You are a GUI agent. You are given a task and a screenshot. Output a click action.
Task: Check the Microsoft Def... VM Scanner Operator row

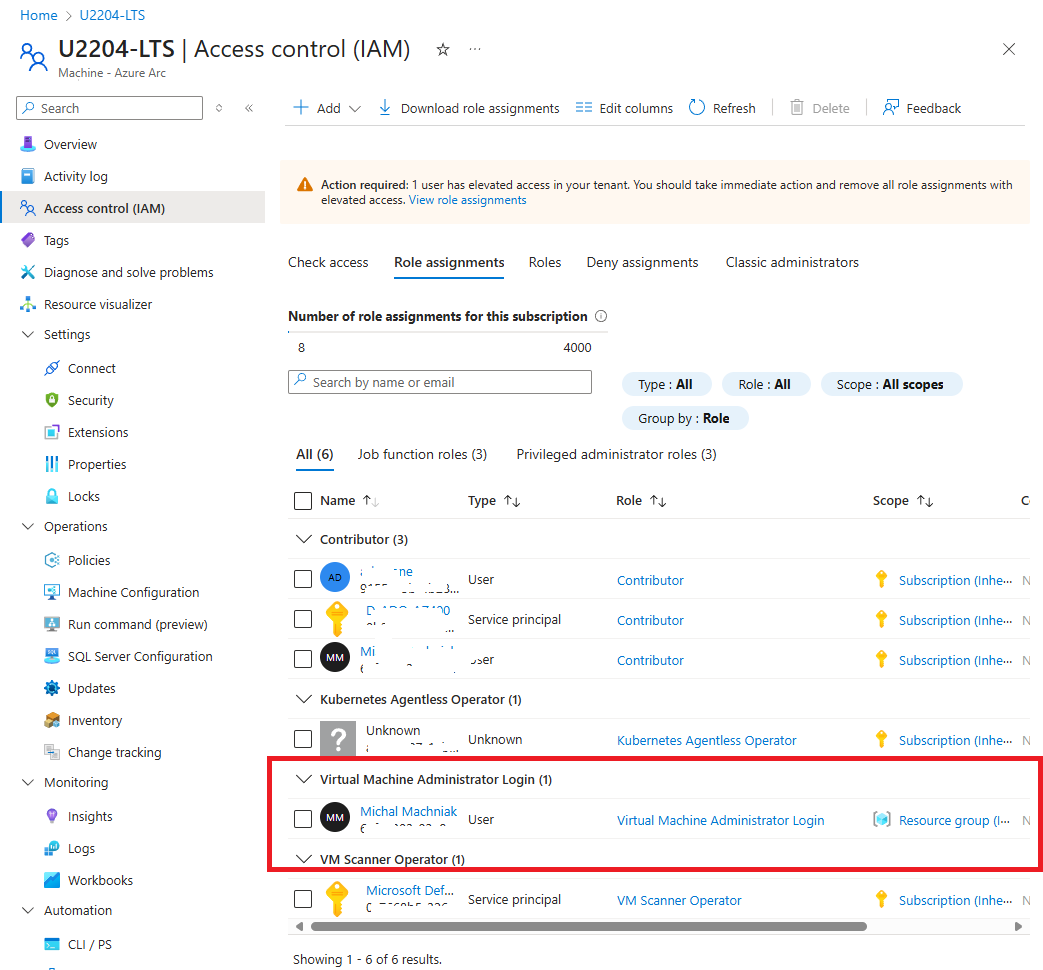pos(303,899)
